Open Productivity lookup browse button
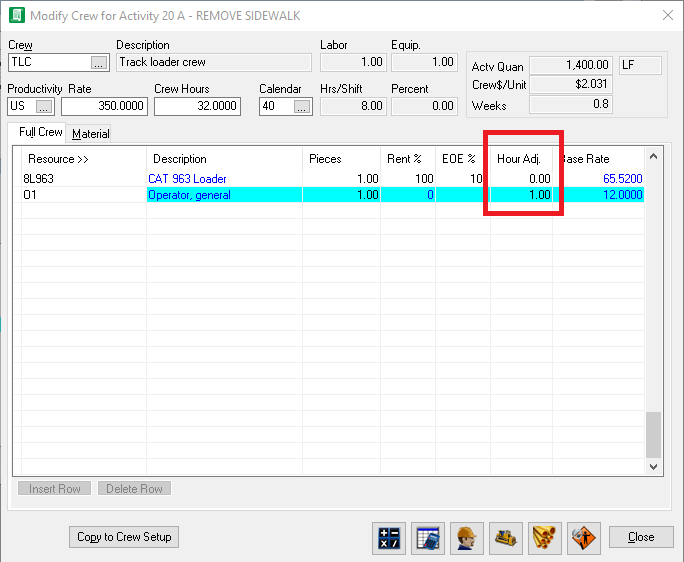The width and height of the screenshot is (684, 562). (x=45, y=106)
